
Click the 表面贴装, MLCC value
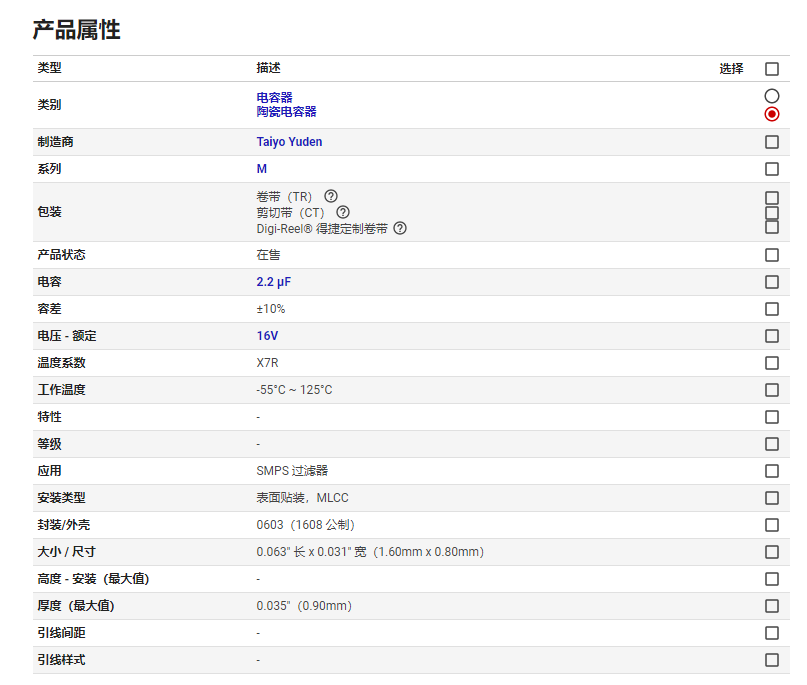302,498
